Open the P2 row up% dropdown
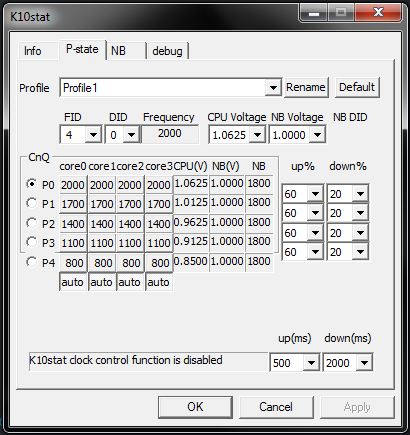Image resolution: width=410 pixels, height=435 pixels. pyautogui.click(x=315, y=232)
